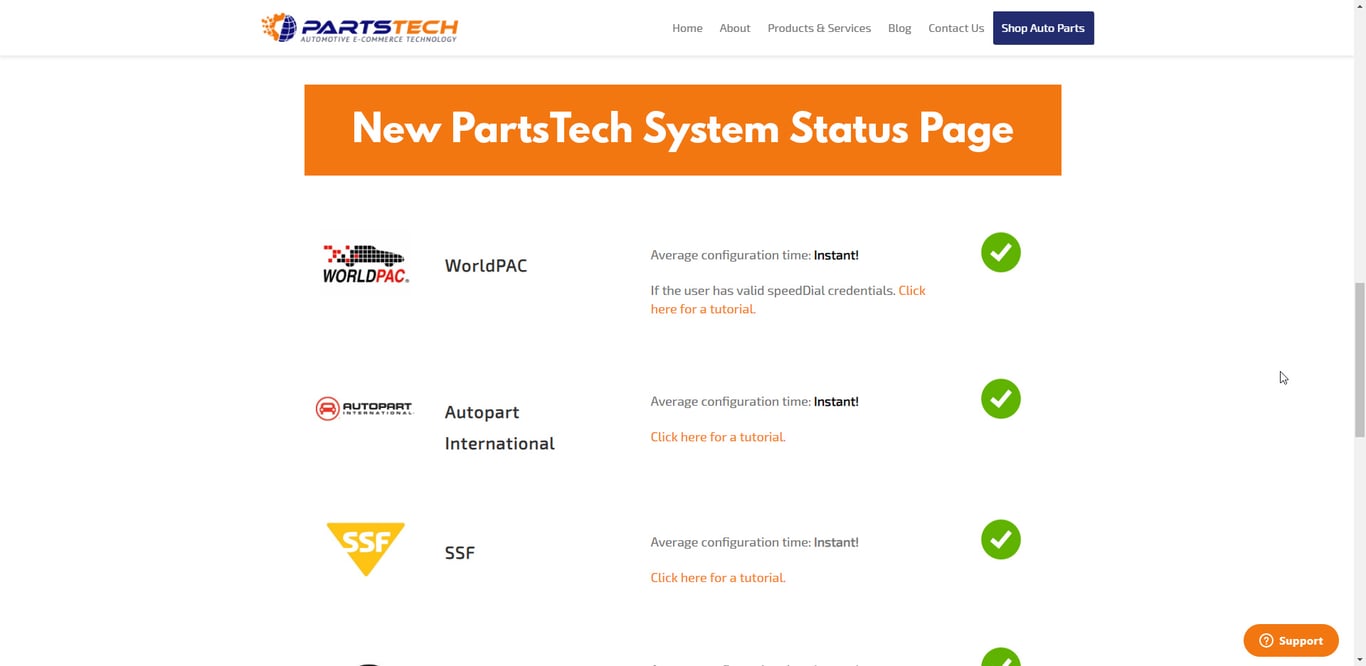Screen dimensions: 1366x666
Task: Open Products & Services menu
Action: (x=819, y=28)
